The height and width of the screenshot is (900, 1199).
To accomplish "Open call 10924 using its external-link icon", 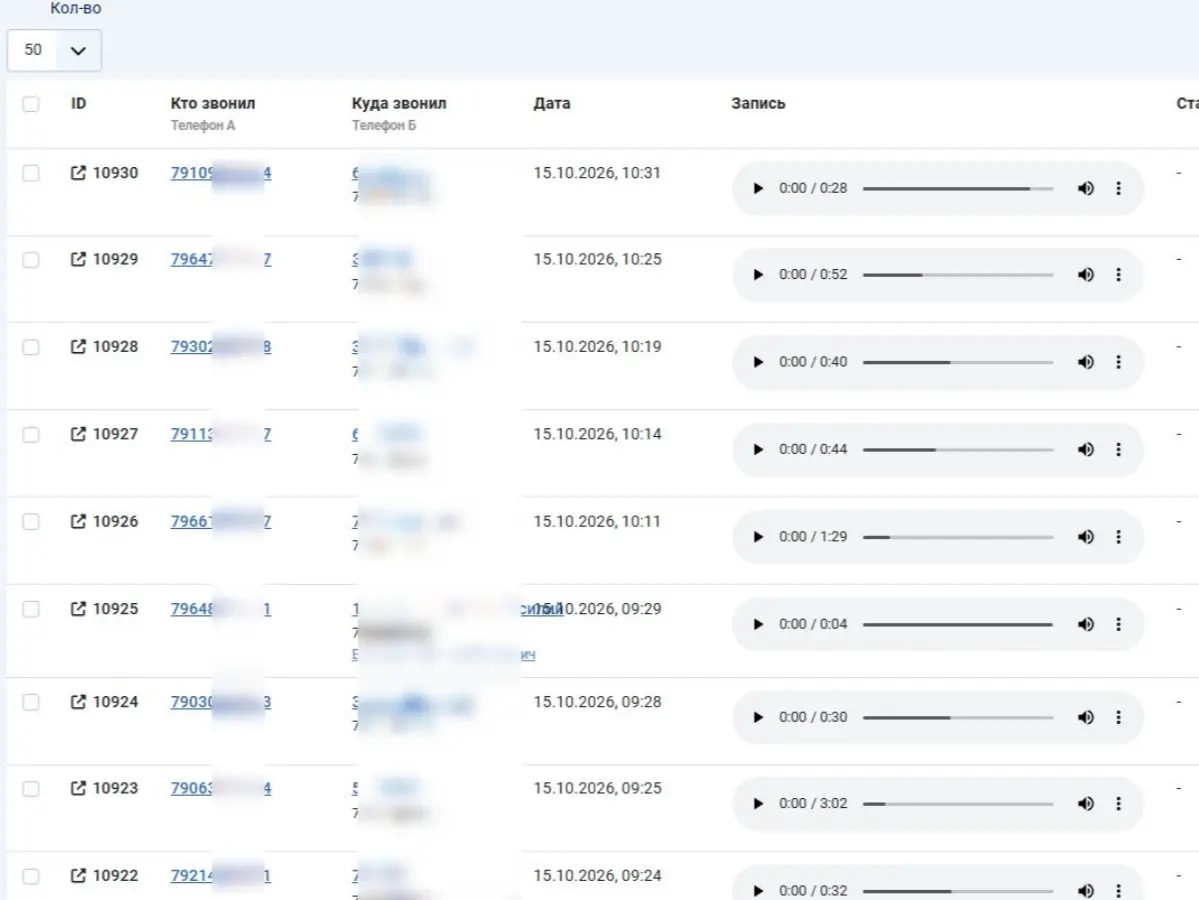I will [x=78, y=702].
